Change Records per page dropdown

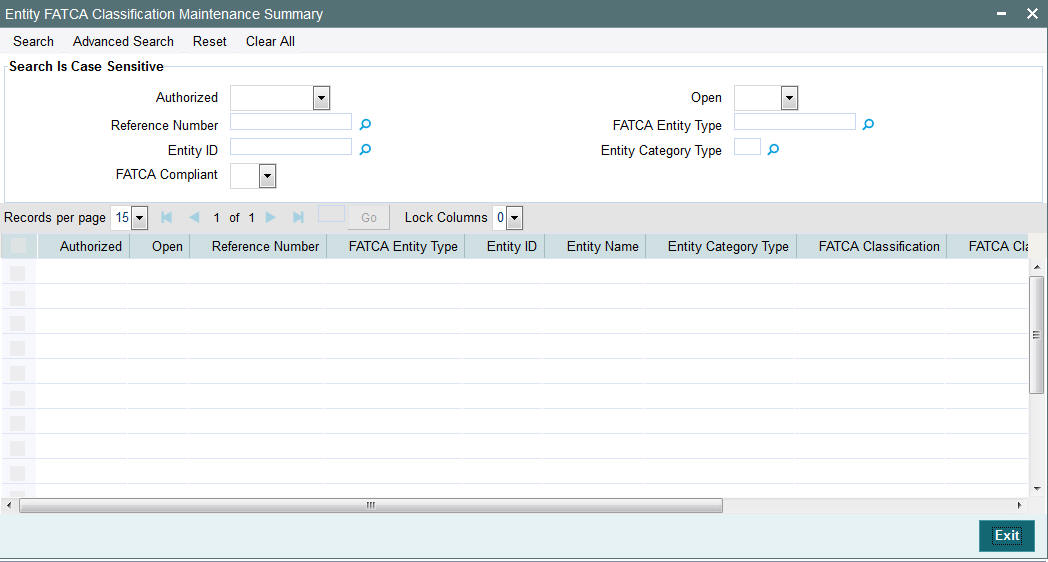[x=139, y=218]
